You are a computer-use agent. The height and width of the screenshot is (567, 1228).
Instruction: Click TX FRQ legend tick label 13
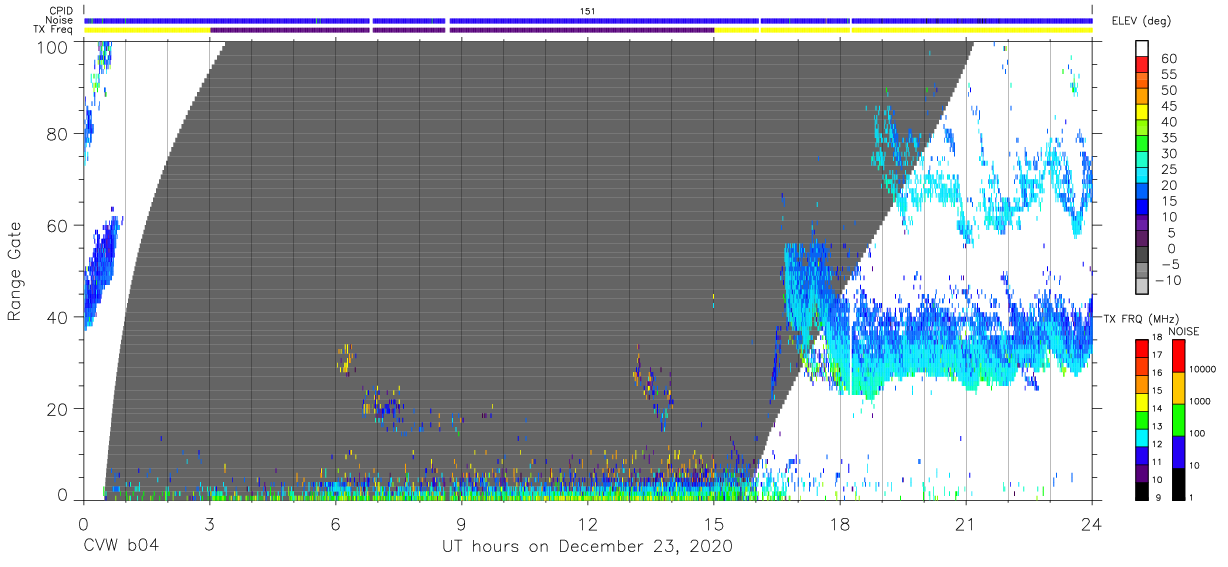pyautogui.click(x=1157, y=426)
